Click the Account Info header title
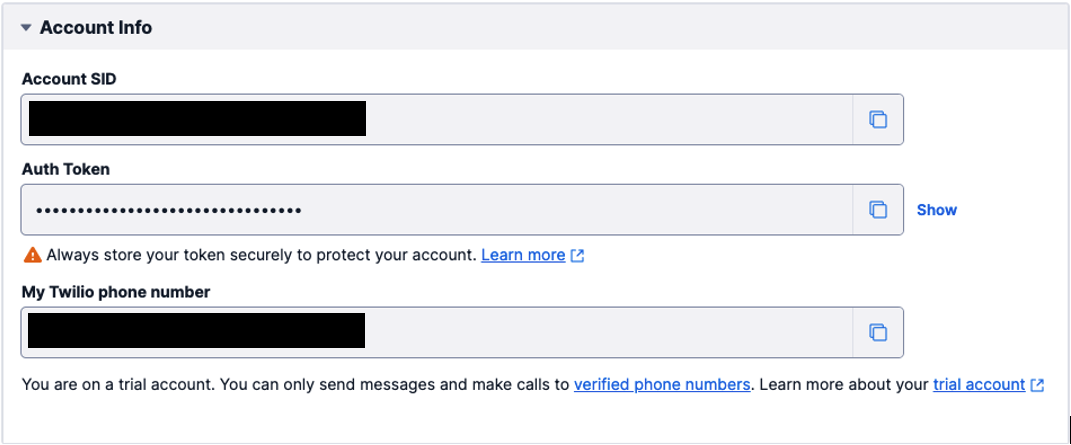This screenshot has width=1071, height=445. [96, 28]
